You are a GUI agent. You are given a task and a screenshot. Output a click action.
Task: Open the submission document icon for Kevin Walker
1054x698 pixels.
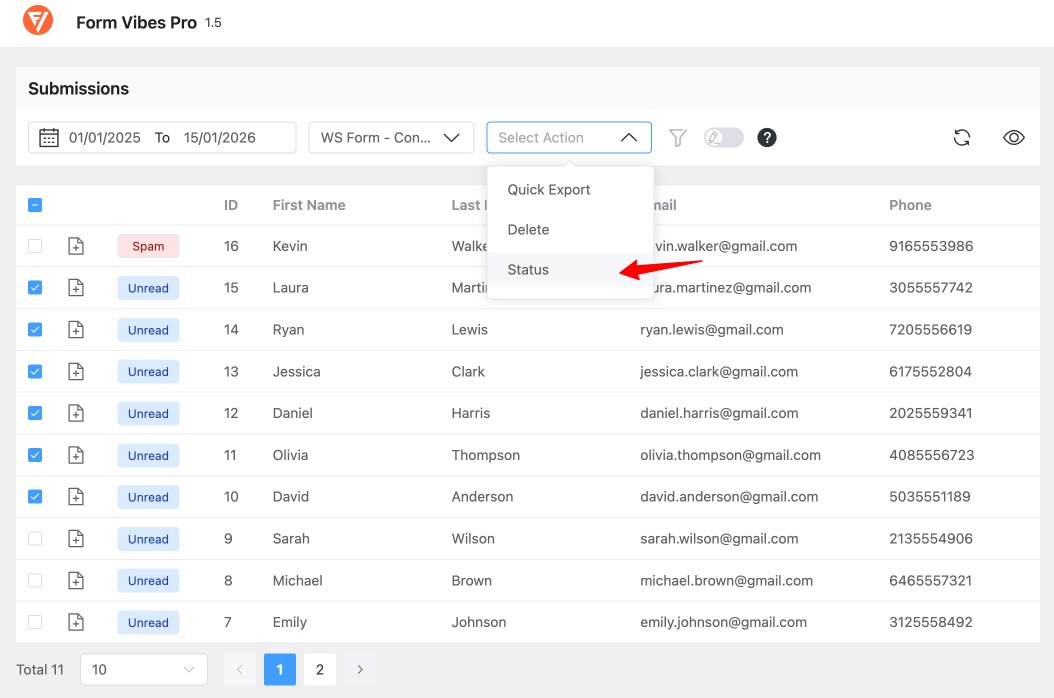point(76,245)
